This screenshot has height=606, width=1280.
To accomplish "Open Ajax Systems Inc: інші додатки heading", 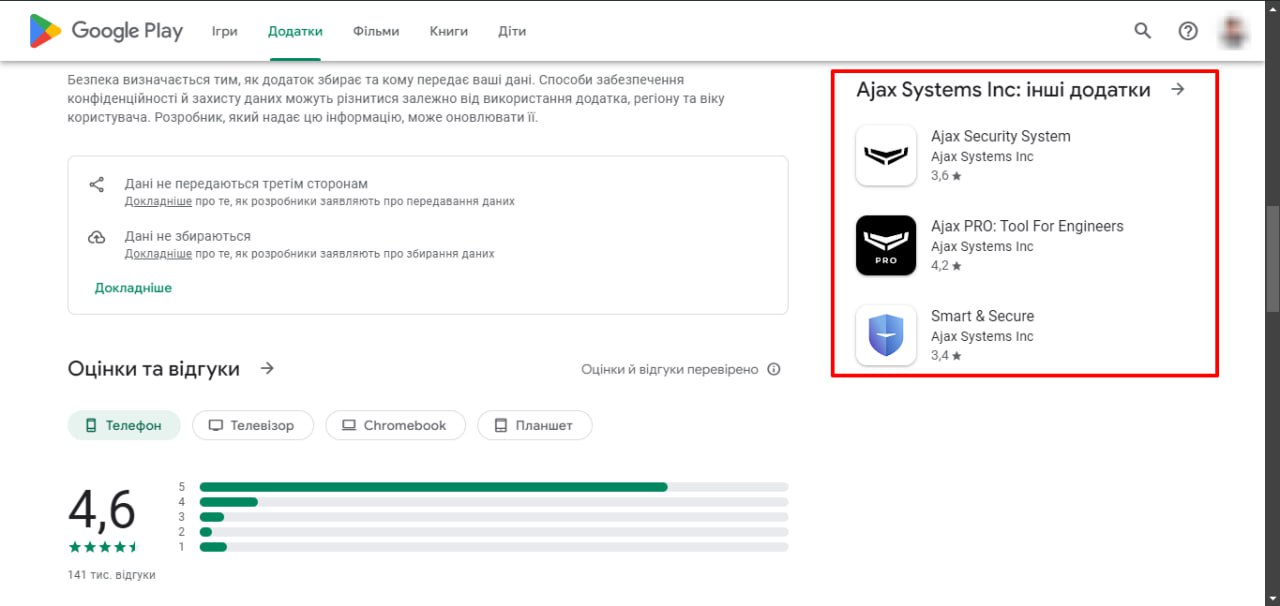I will pos(1003,90).
